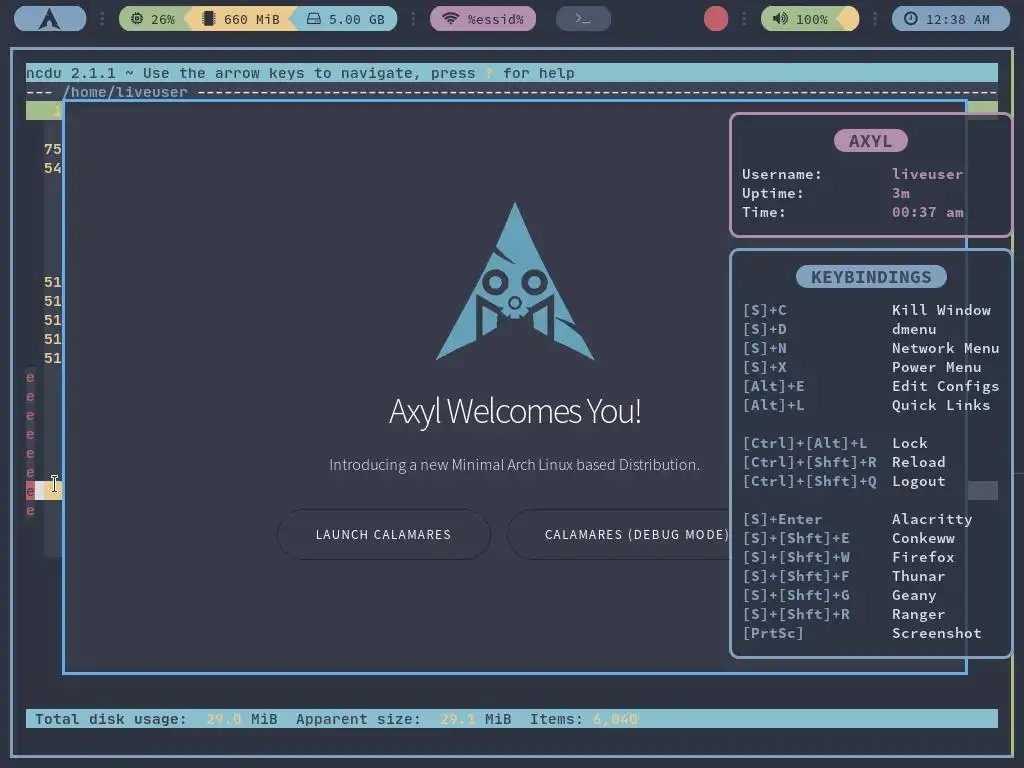Click the 'Network Menu' keybinding entry
The height and width of the screenshot is (768, 1024).
pyautogui.click(x=945, y=348)
